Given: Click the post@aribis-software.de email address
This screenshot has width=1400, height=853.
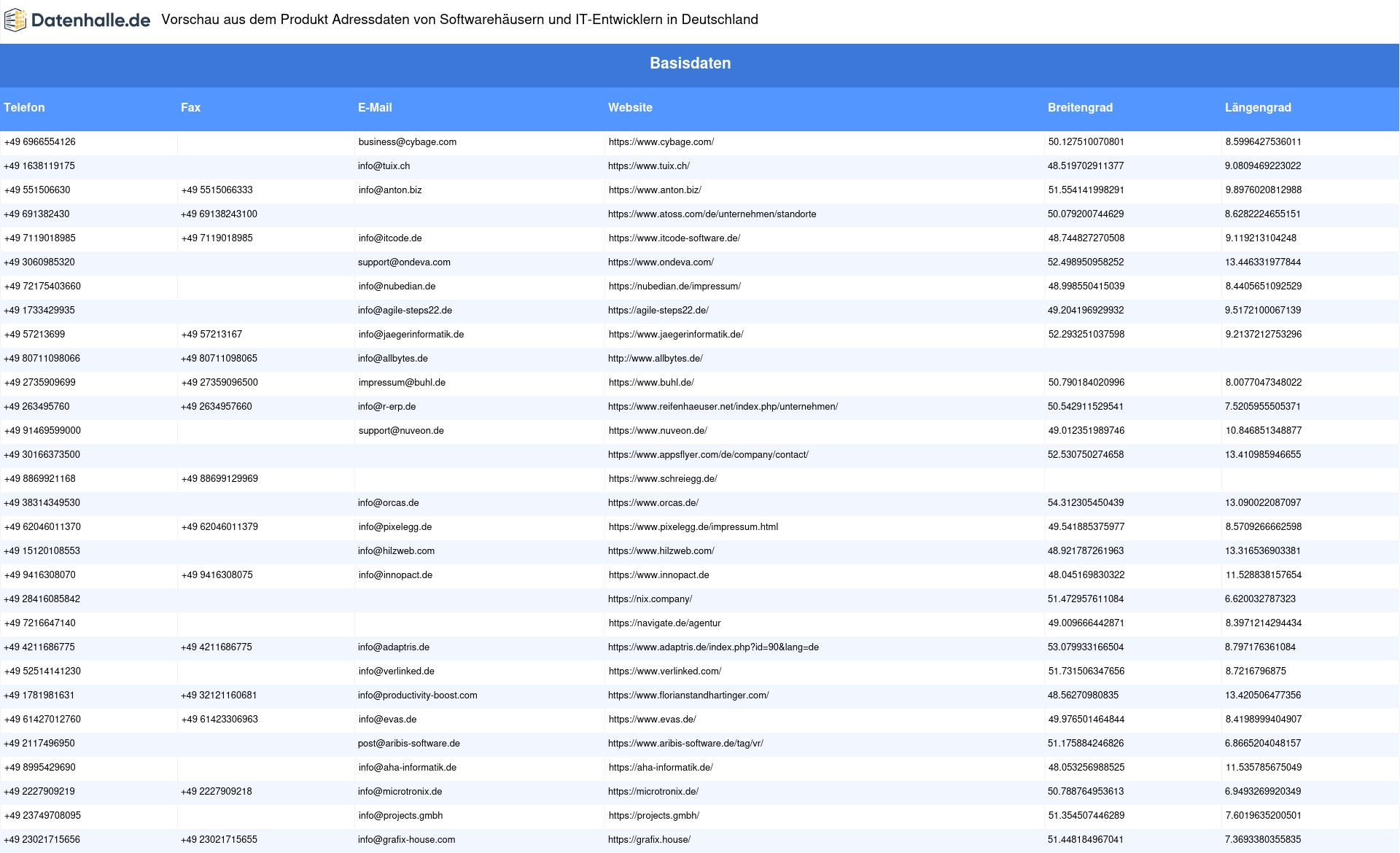Looking at the screenshot, I should click(x=408, y=744).
